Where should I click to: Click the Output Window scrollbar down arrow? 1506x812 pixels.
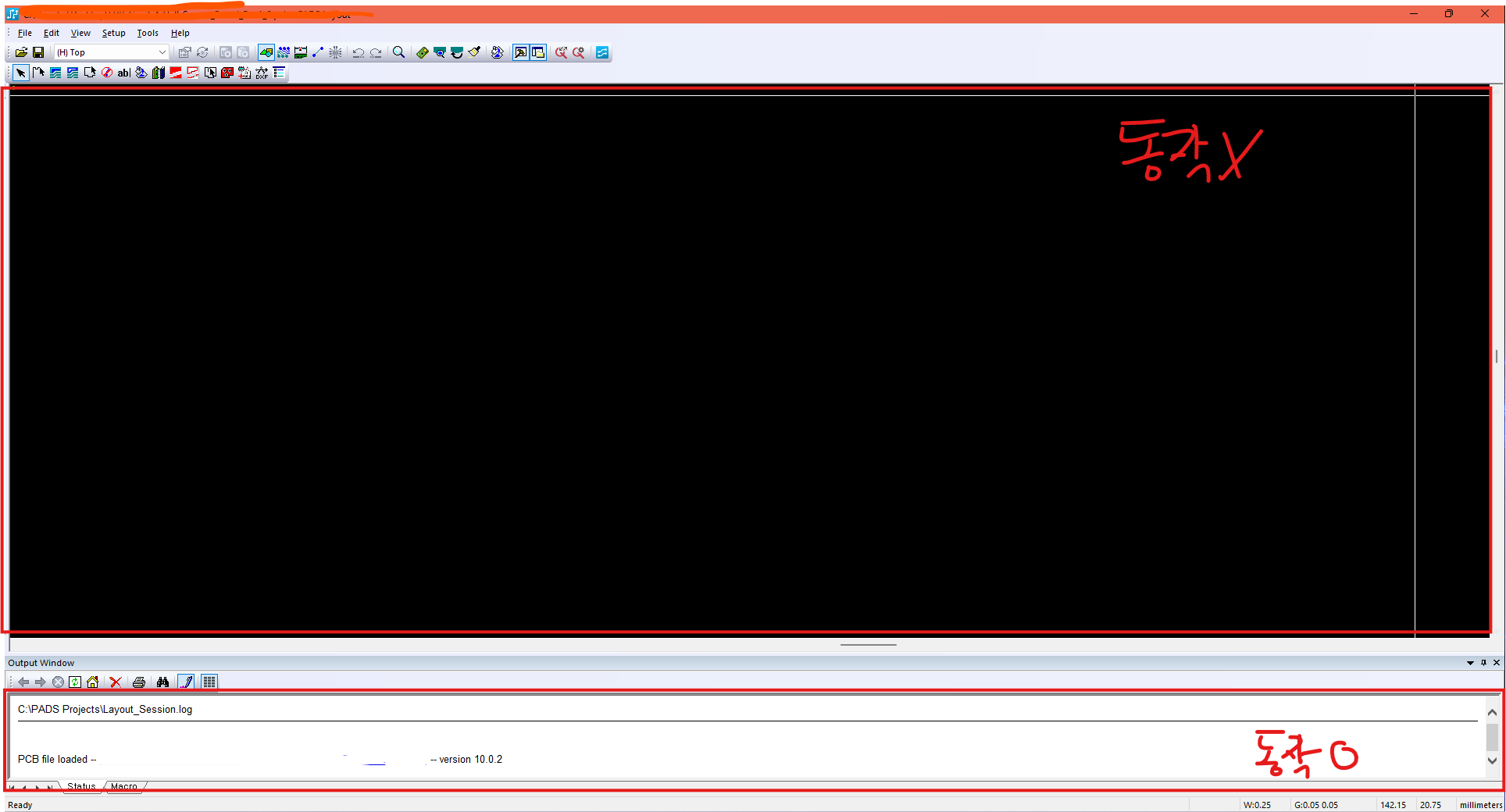coord(1492,760)
